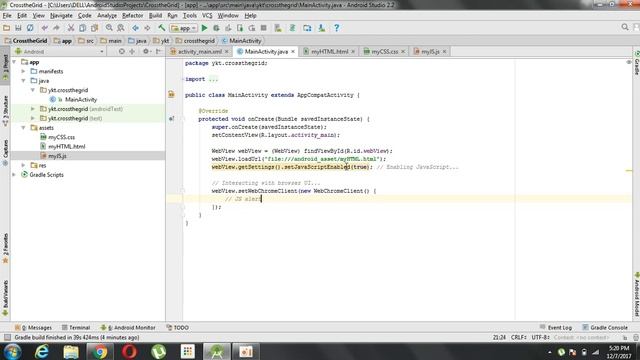Collapse the assets folder
This screenshot has height=360, width=640.
(23, 128)
